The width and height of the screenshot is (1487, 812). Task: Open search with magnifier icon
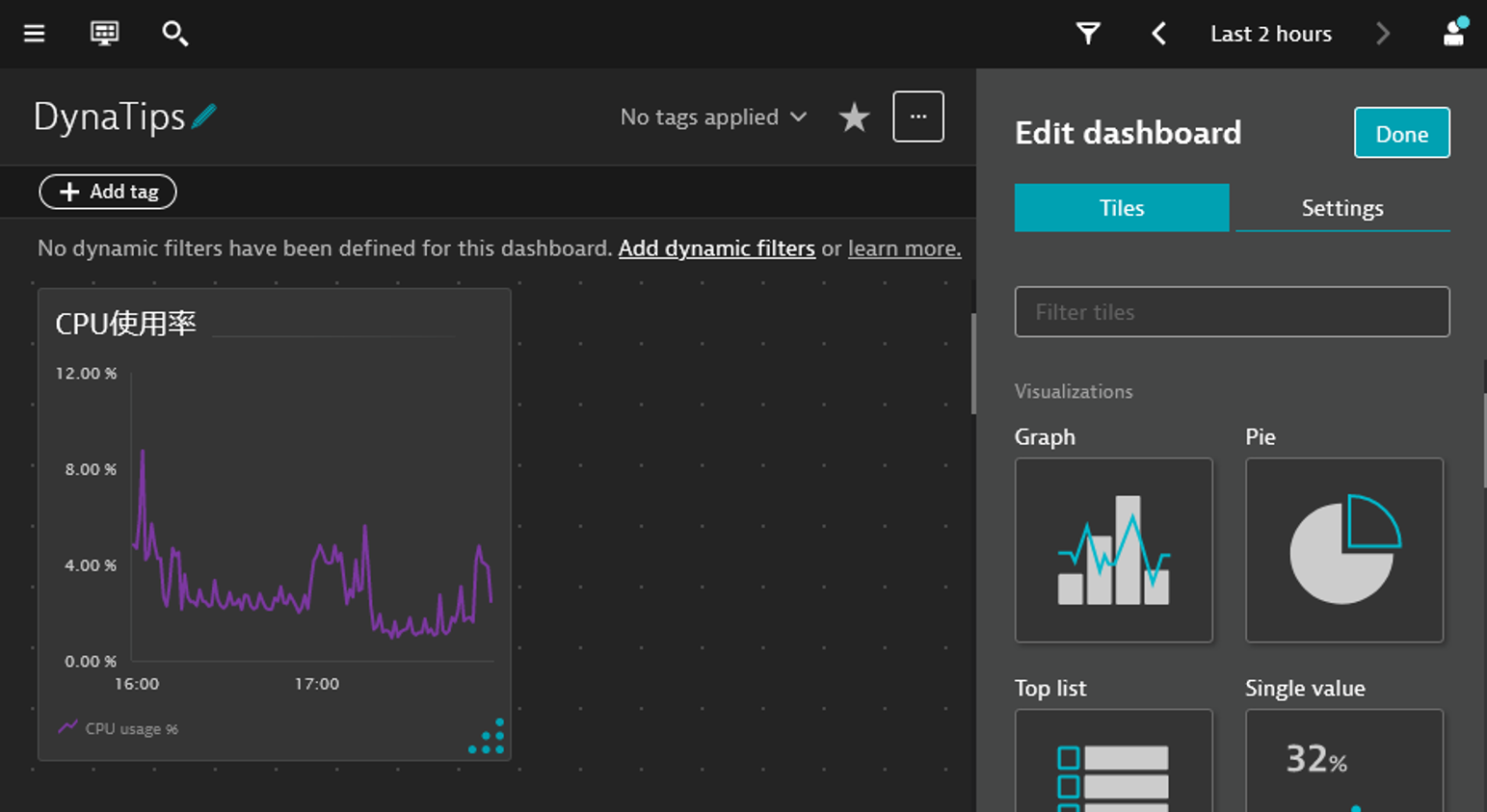pos(174,34)
